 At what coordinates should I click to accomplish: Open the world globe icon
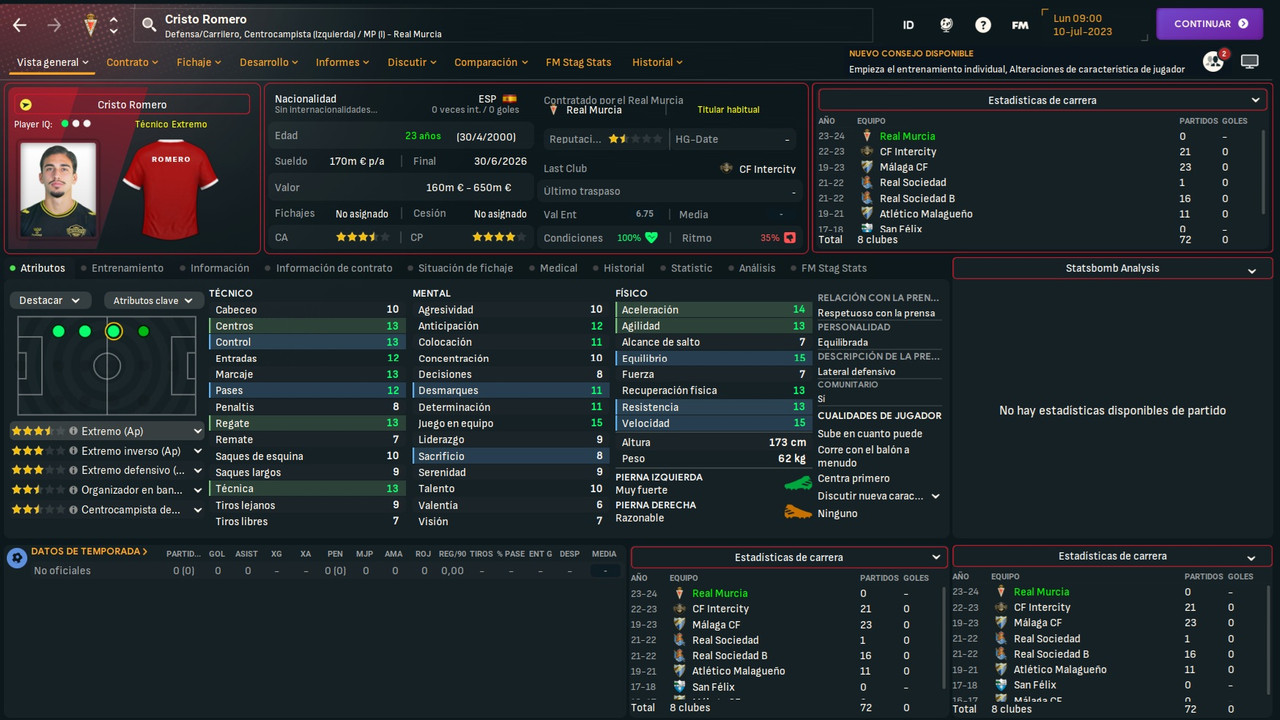pos(946,25)
